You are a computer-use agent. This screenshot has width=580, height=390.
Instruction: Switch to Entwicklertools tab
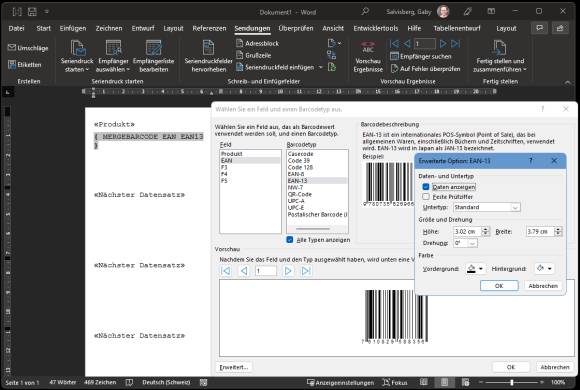[x=375, y=28]
